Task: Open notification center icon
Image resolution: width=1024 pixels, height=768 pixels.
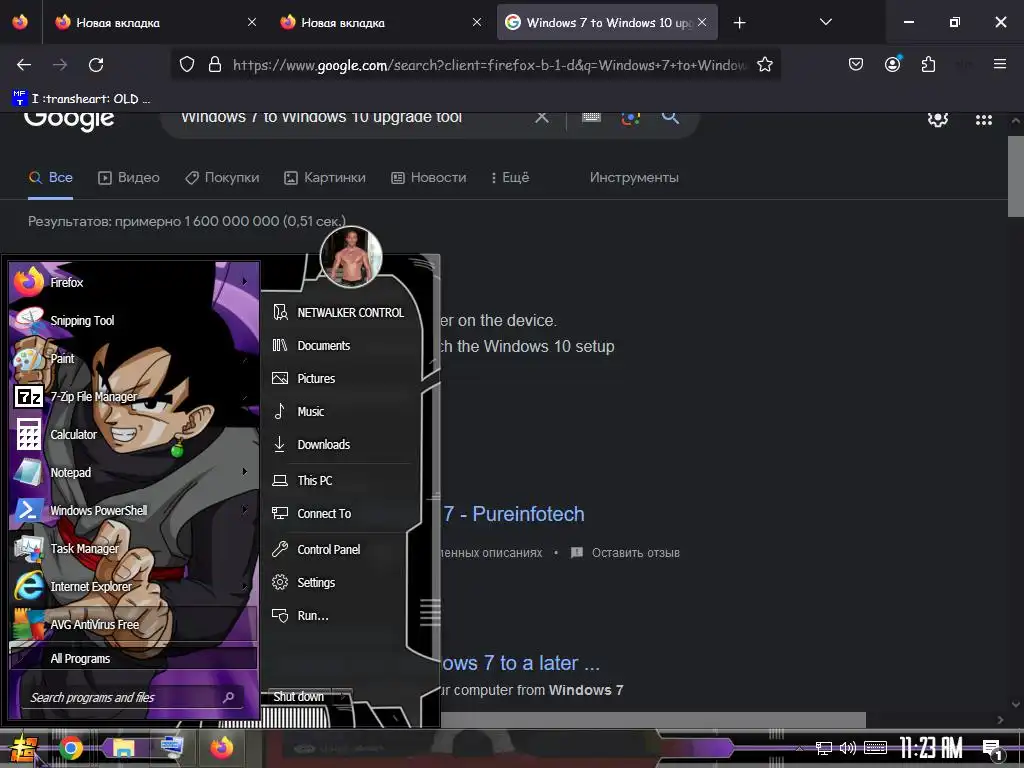Action: 993,750
